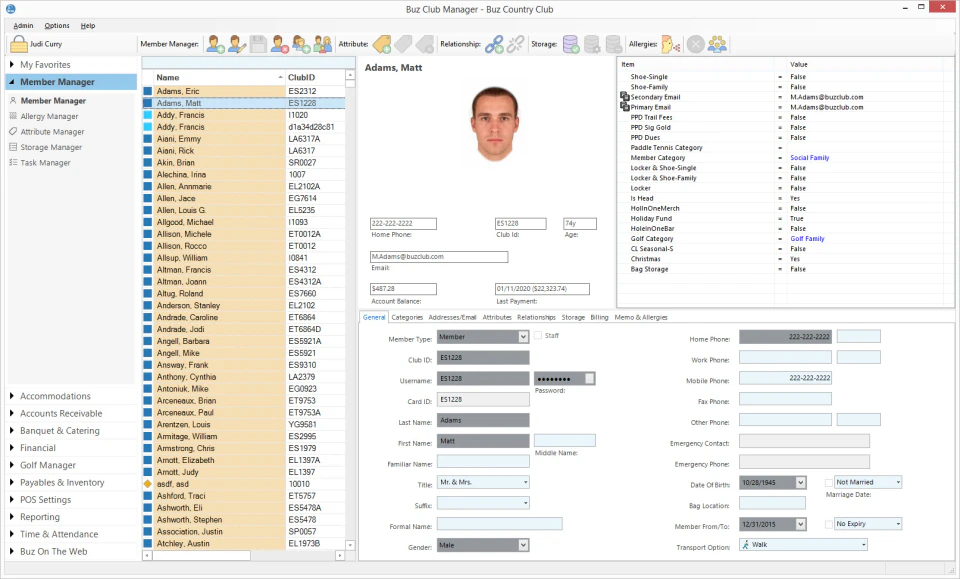960x579 pixels.
Task: Click the Save icon in Member Manager toolbar
Action: coord(259,43)
